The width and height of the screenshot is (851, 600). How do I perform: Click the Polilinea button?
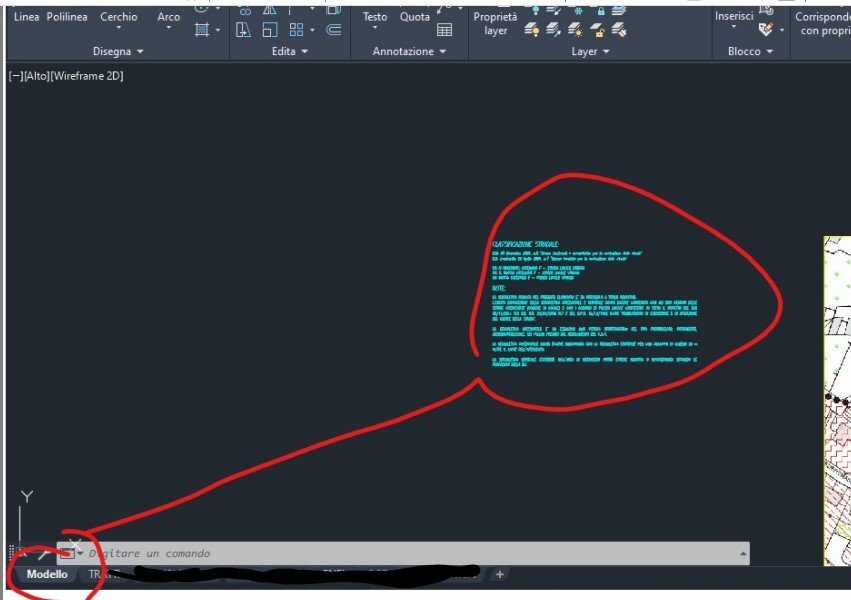click(67, 17)
